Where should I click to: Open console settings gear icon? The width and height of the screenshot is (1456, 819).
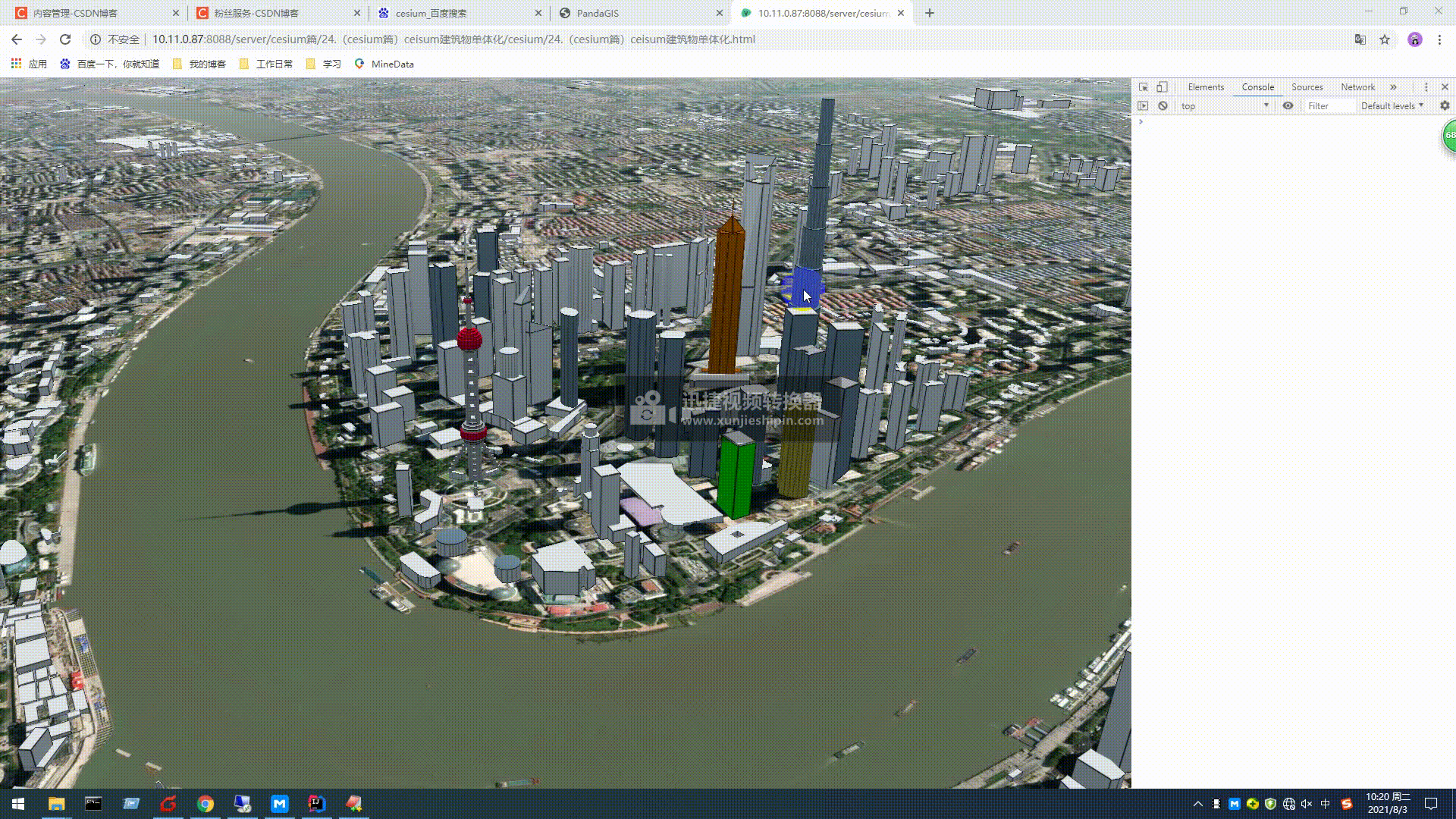[1445, 106]
